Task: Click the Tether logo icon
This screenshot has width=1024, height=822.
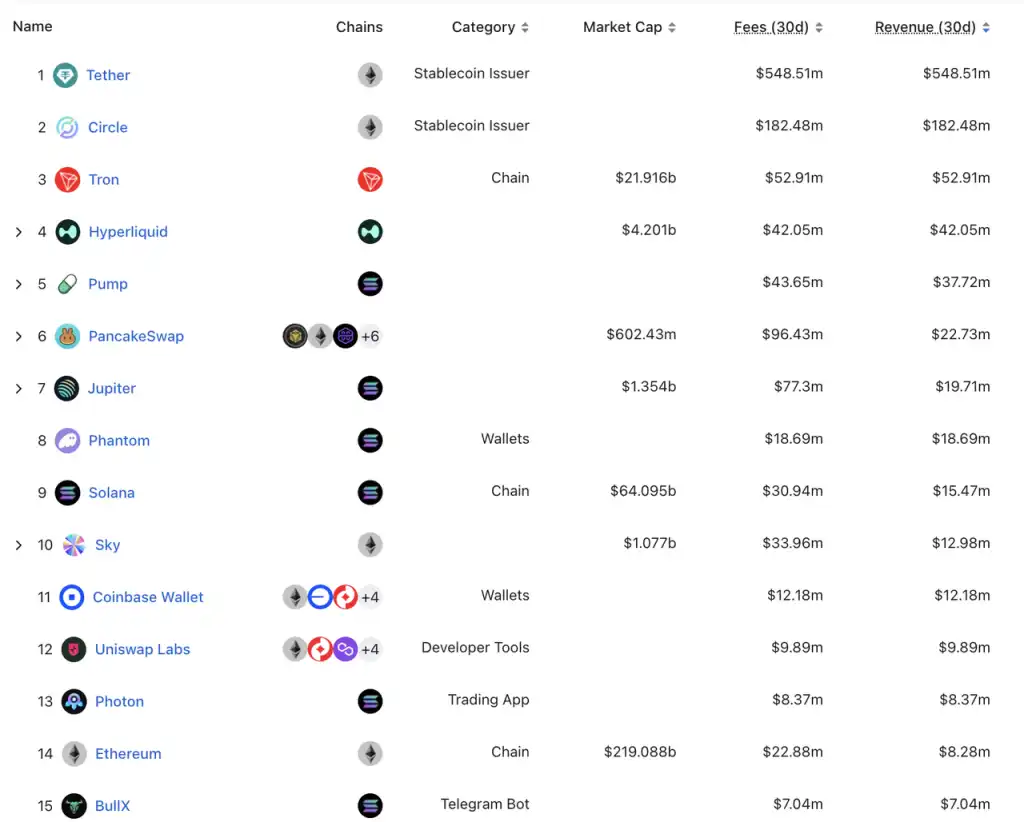Action: click(65, 75)
